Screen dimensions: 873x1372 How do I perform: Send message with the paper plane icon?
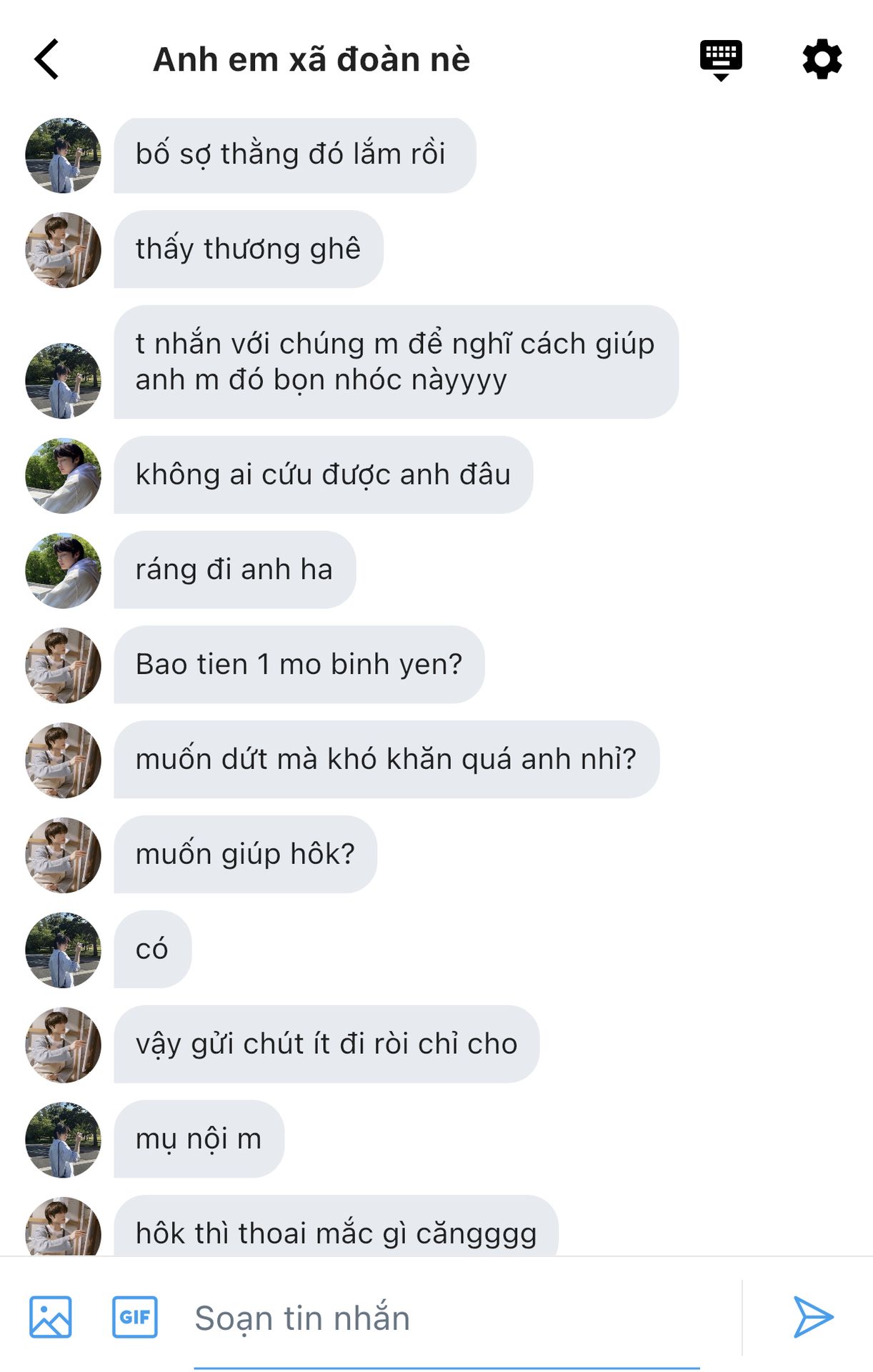[x=813, y=1316]
